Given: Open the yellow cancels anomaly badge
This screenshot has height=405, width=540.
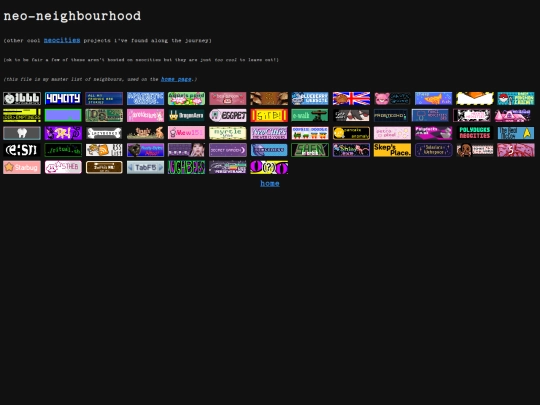Looking at the screenshot, I should (351, 133).
